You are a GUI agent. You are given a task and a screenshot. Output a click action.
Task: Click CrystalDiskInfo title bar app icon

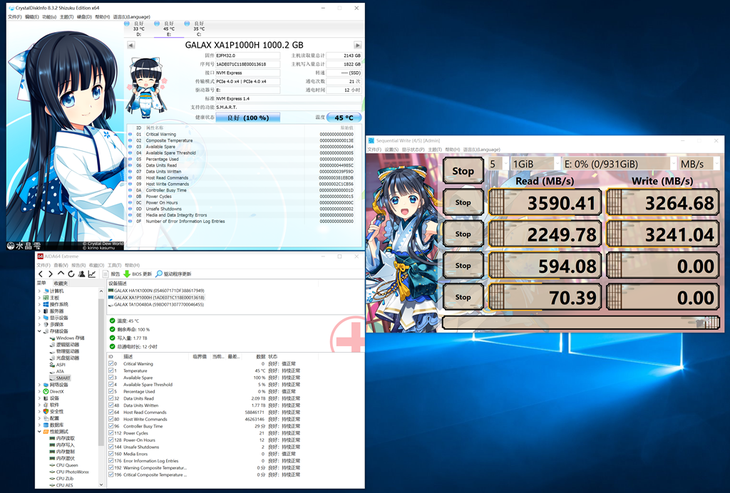tap(11, 8)
